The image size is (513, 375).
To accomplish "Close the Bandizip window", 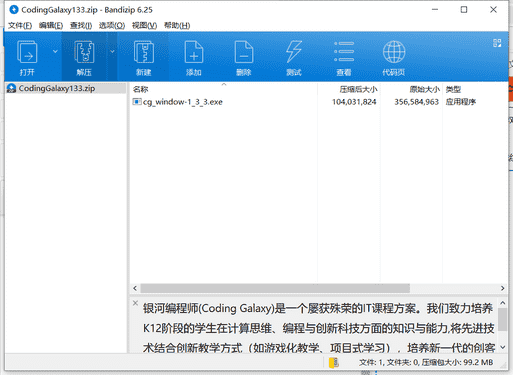I will (493, 10).
